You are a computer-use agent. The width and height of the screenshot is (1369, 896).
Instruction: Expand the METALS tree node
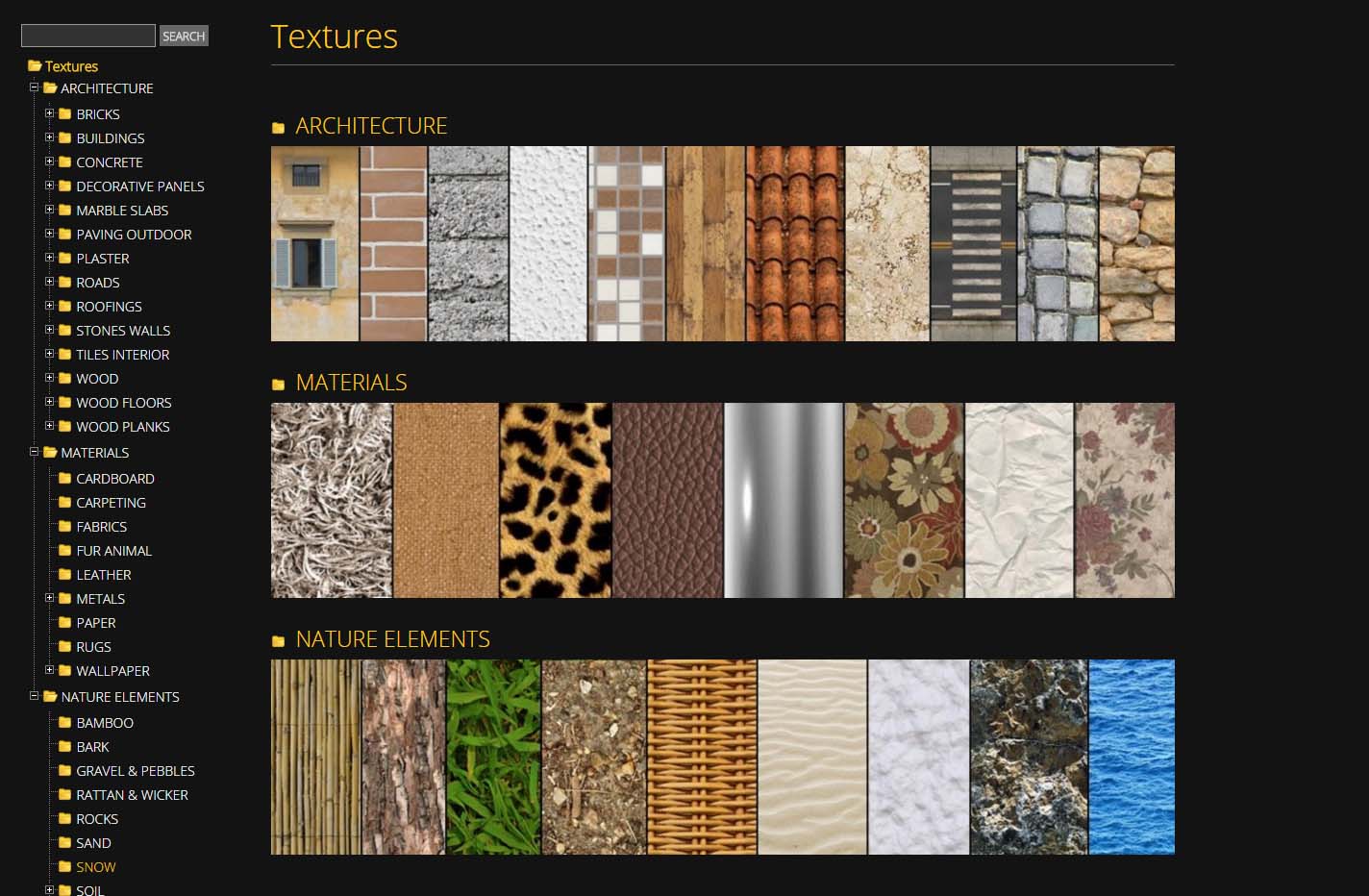(49, 598)
